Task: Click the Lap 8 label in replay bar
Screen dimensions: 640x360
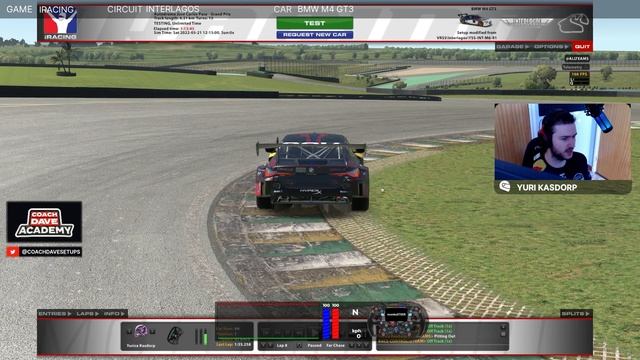Action: coord(282,345)
